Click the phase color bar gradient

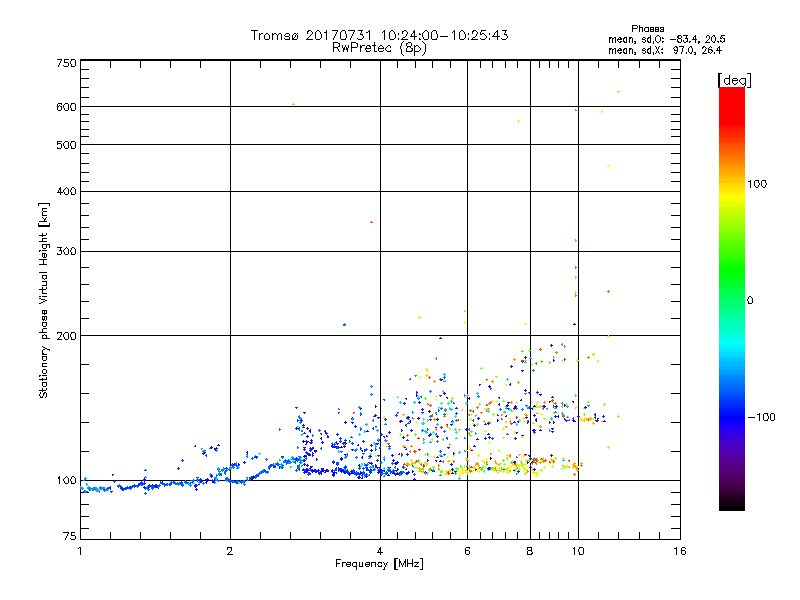pyautogui.click(x=732, y=298)
